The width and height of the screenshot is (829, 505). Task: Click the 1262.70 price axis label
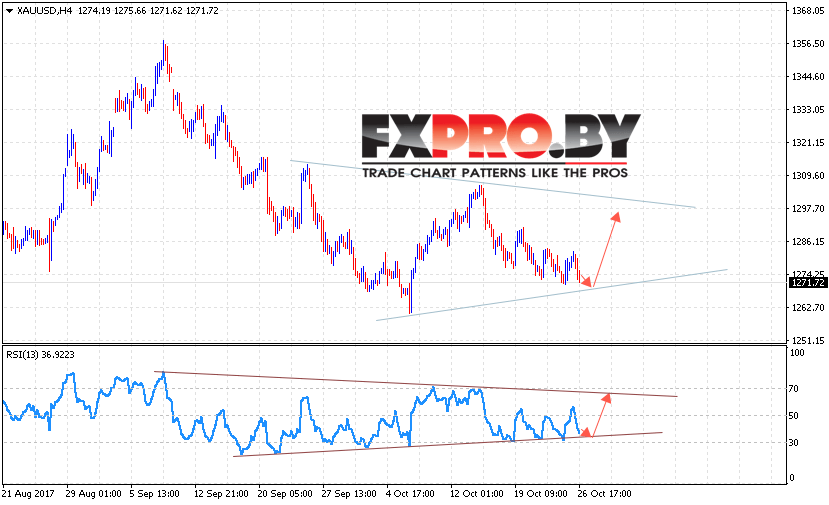pos(808,307)
